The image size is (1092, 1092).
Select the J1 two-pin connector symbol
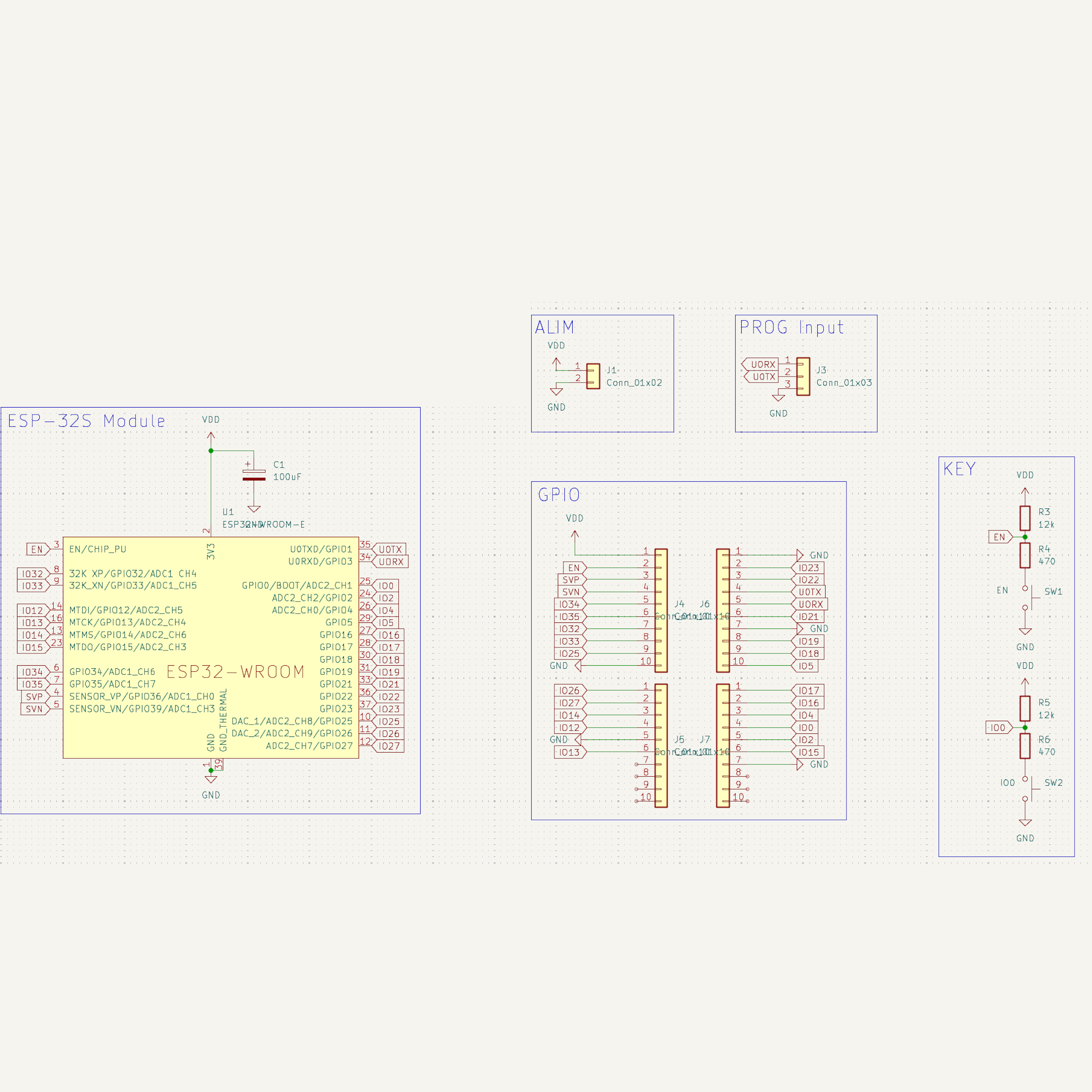[x=593, y=376]
